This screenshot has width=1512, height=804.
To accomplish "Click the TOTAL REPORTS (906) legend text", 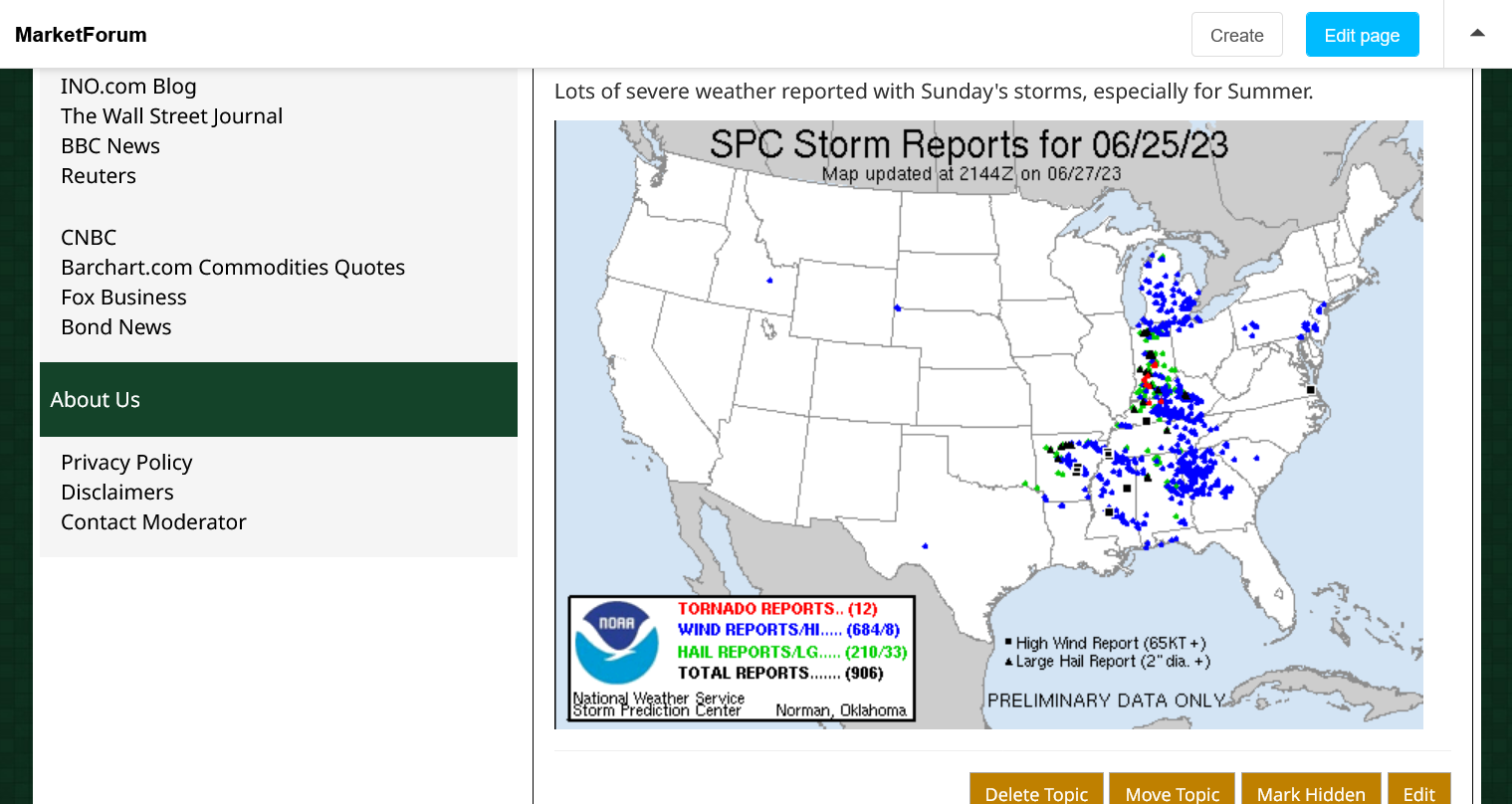I will pyautogui.click(x=780, y=674).
